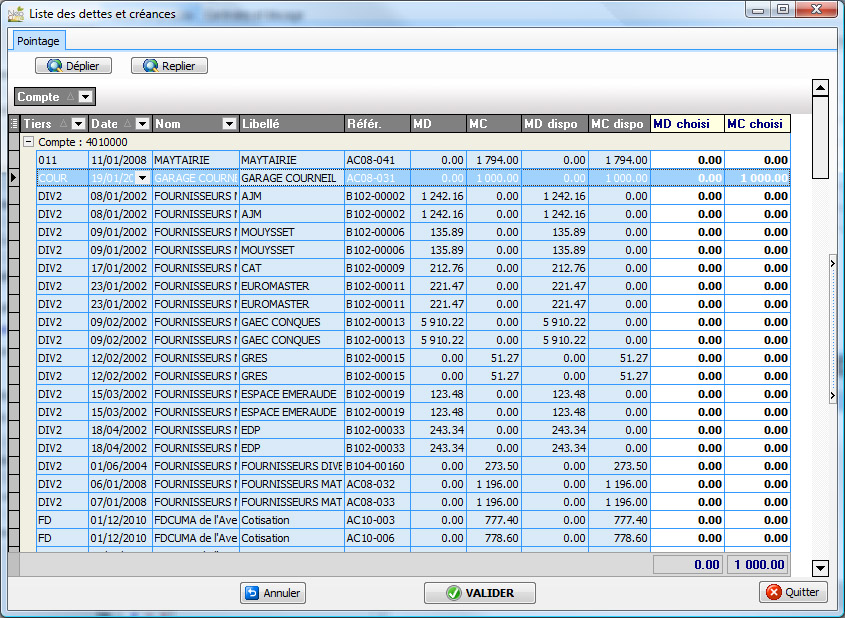The height and width of the screenshot is (618, 845).
Task: Click the MC column header
Action: 494,123
